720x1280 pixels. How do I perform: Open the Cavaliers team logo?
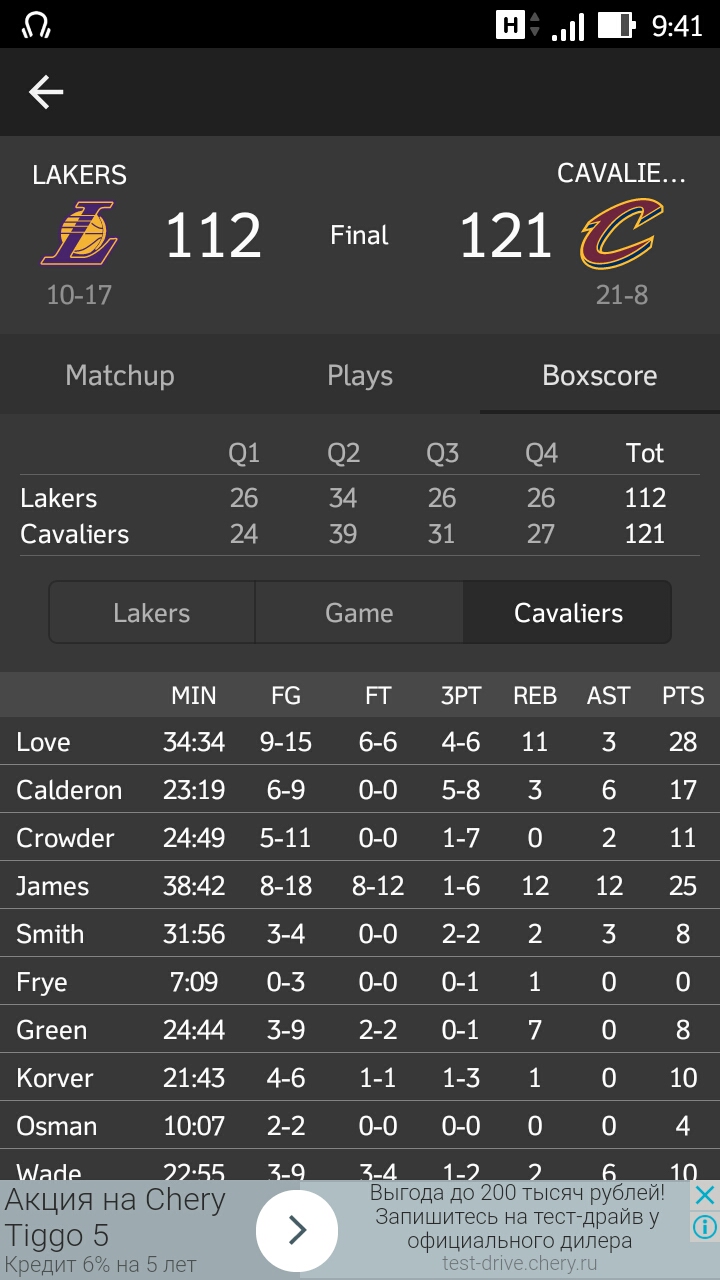[x=621, y=234]
